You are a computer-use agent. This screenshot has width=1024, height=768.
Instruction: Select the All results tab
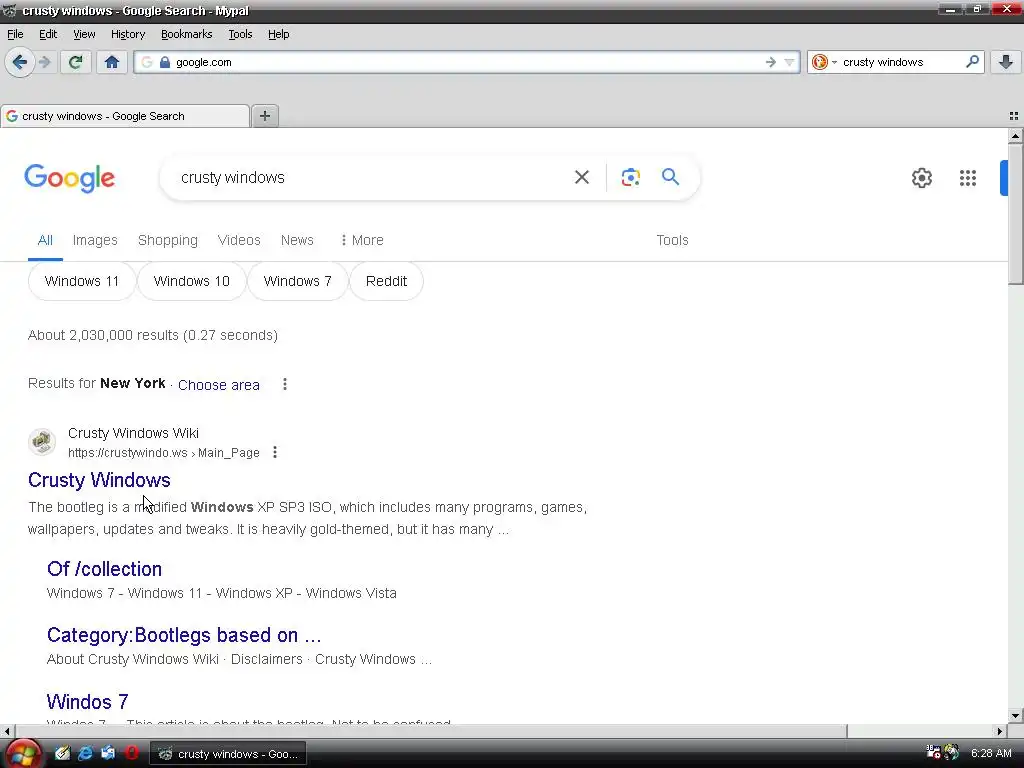45,240
